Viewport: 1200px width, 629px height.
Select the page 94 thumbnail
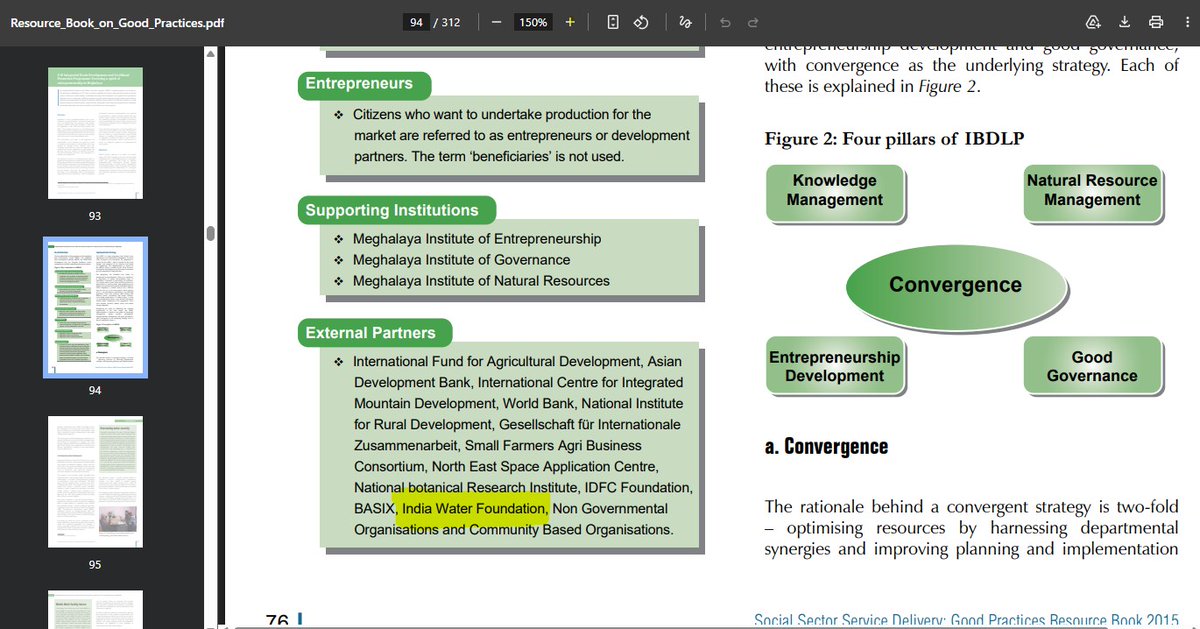click(x=95, y=307)
